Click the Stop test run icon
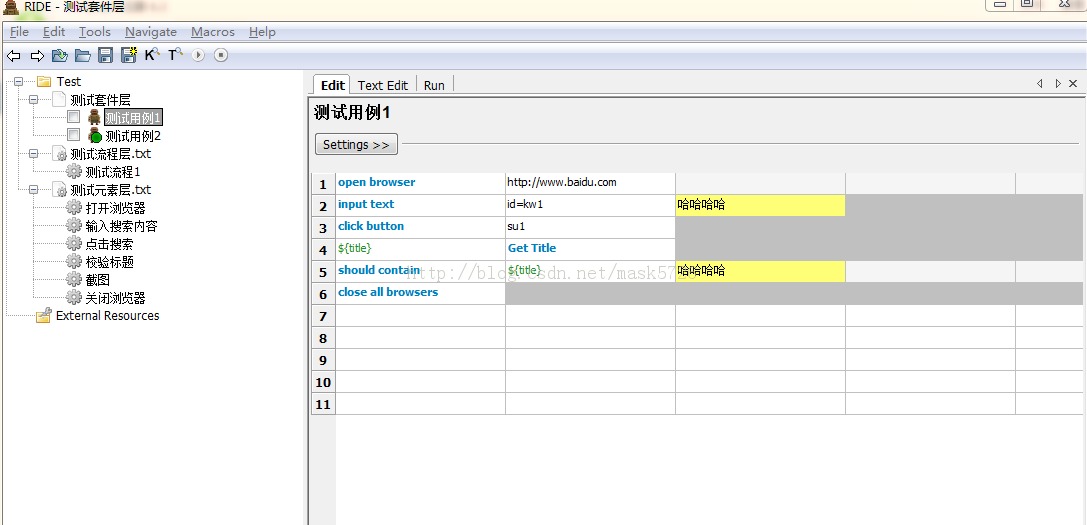1087x525 pixels. click(x=221, y=55)
